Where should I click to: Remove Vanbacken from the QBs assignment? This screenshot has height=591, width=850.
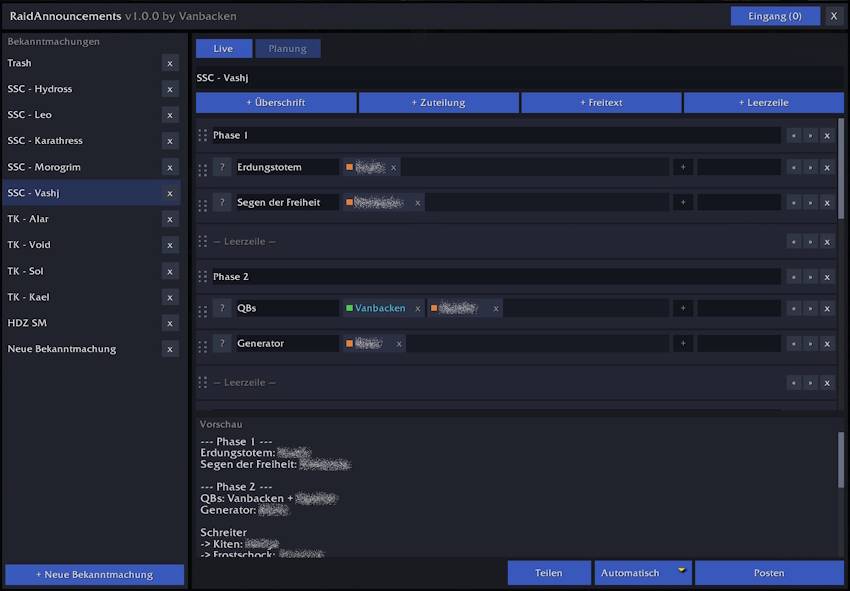[x=417, y=309]
